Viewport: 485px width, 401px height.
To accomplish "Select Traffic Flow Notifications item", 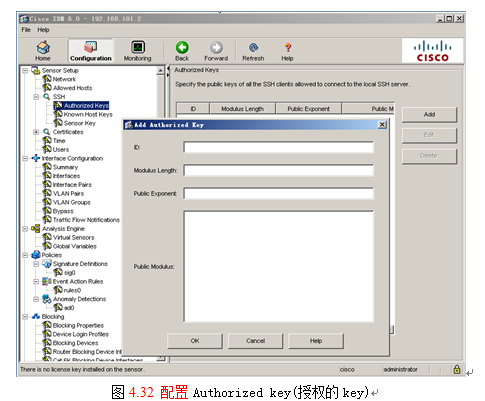I will click(86, 220).
